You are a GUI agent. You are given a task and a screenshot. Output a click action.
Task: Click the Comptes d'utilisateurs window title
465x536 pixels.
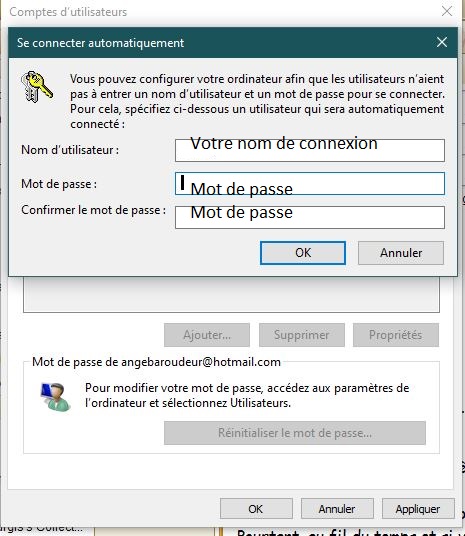point(68,12)
